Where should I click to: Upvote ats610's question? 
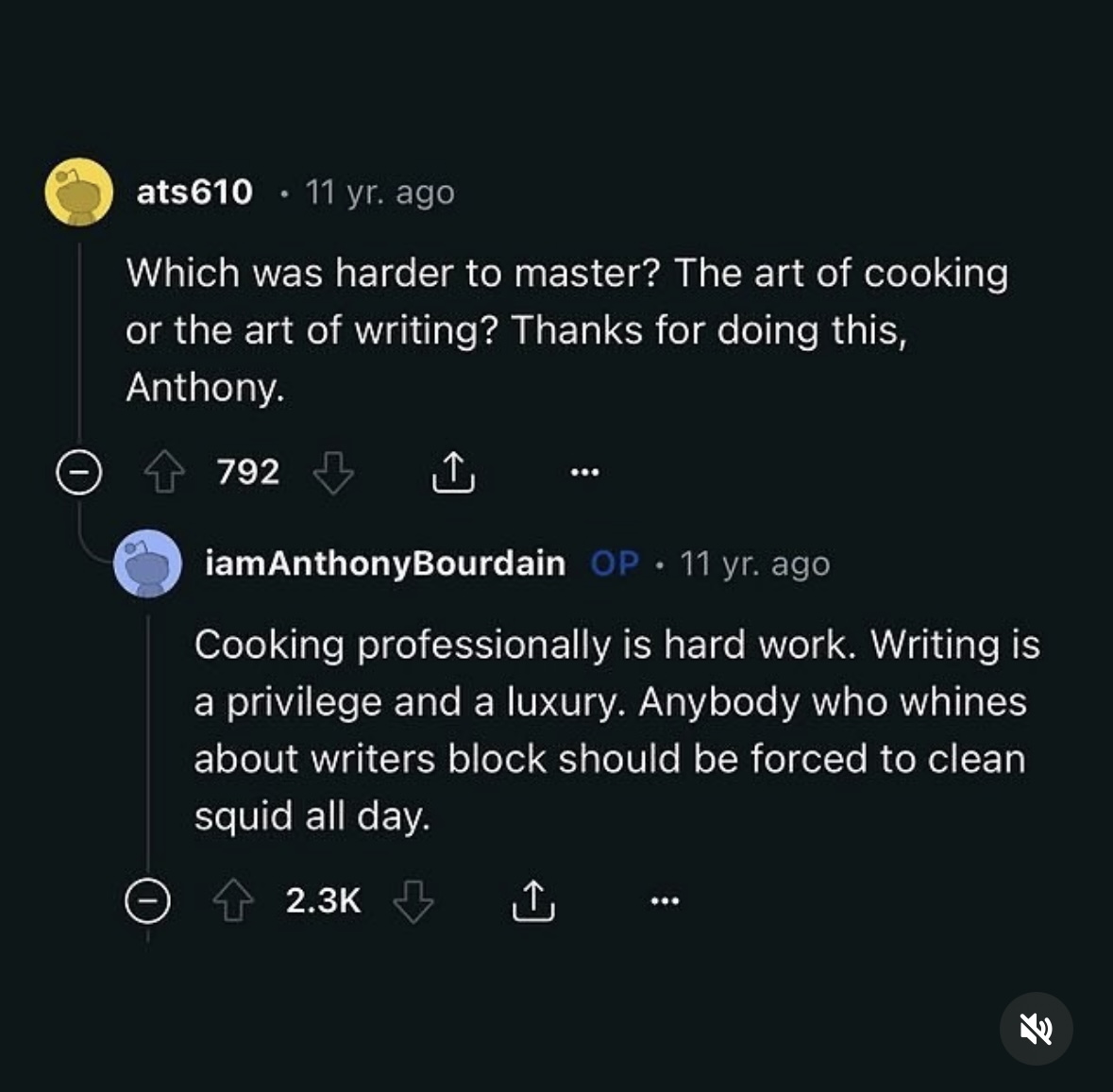(164, 472)
